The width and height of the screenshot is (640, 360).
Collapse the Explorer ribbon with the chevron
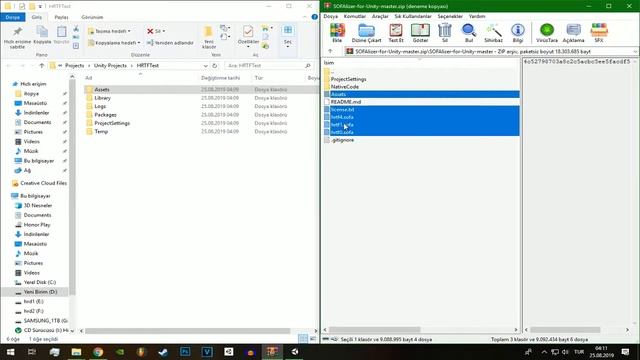[x=305, y=17]
